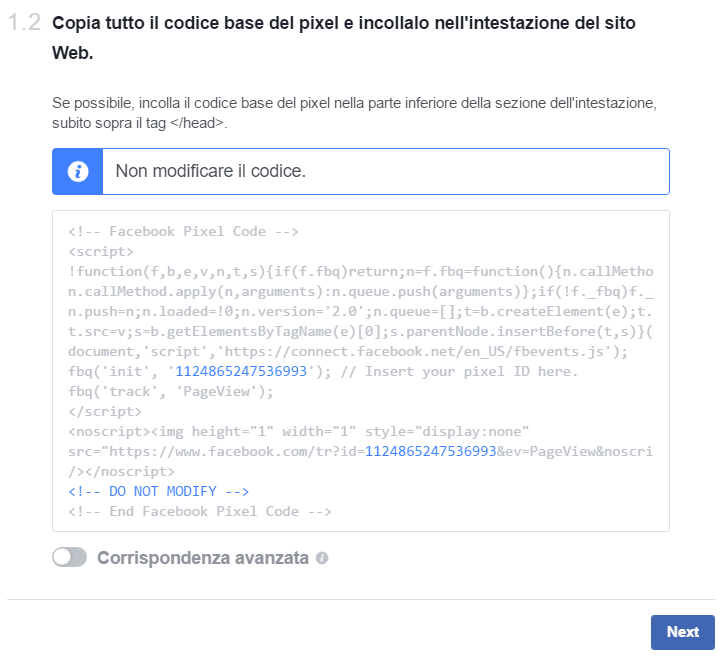The width and height of the screenshot is (721, 658).
Task: Click the Next button
Action: pyautogui.click(x=682, y=632)
